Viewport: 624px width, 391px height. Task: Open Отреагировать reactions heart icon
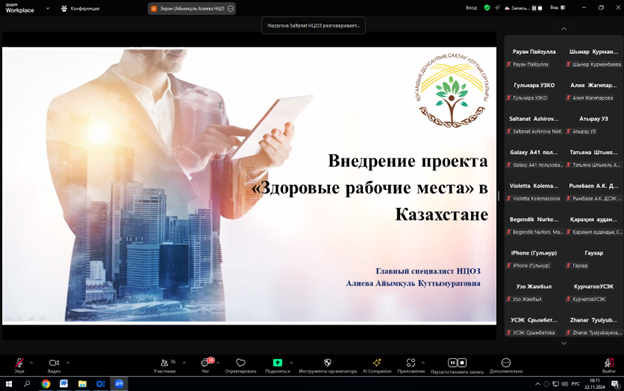click(241, 365)
